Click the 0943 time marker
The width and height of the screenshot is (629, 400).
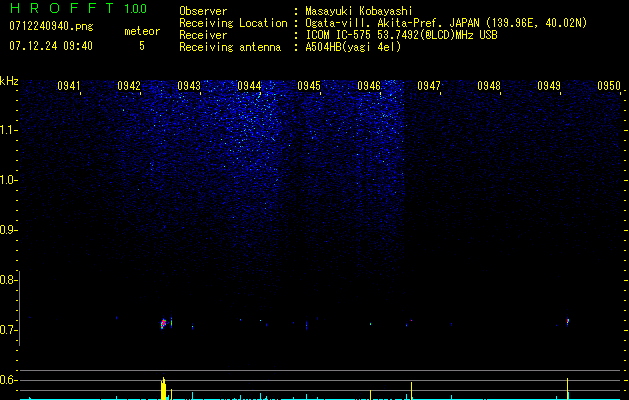click(189, 86)
